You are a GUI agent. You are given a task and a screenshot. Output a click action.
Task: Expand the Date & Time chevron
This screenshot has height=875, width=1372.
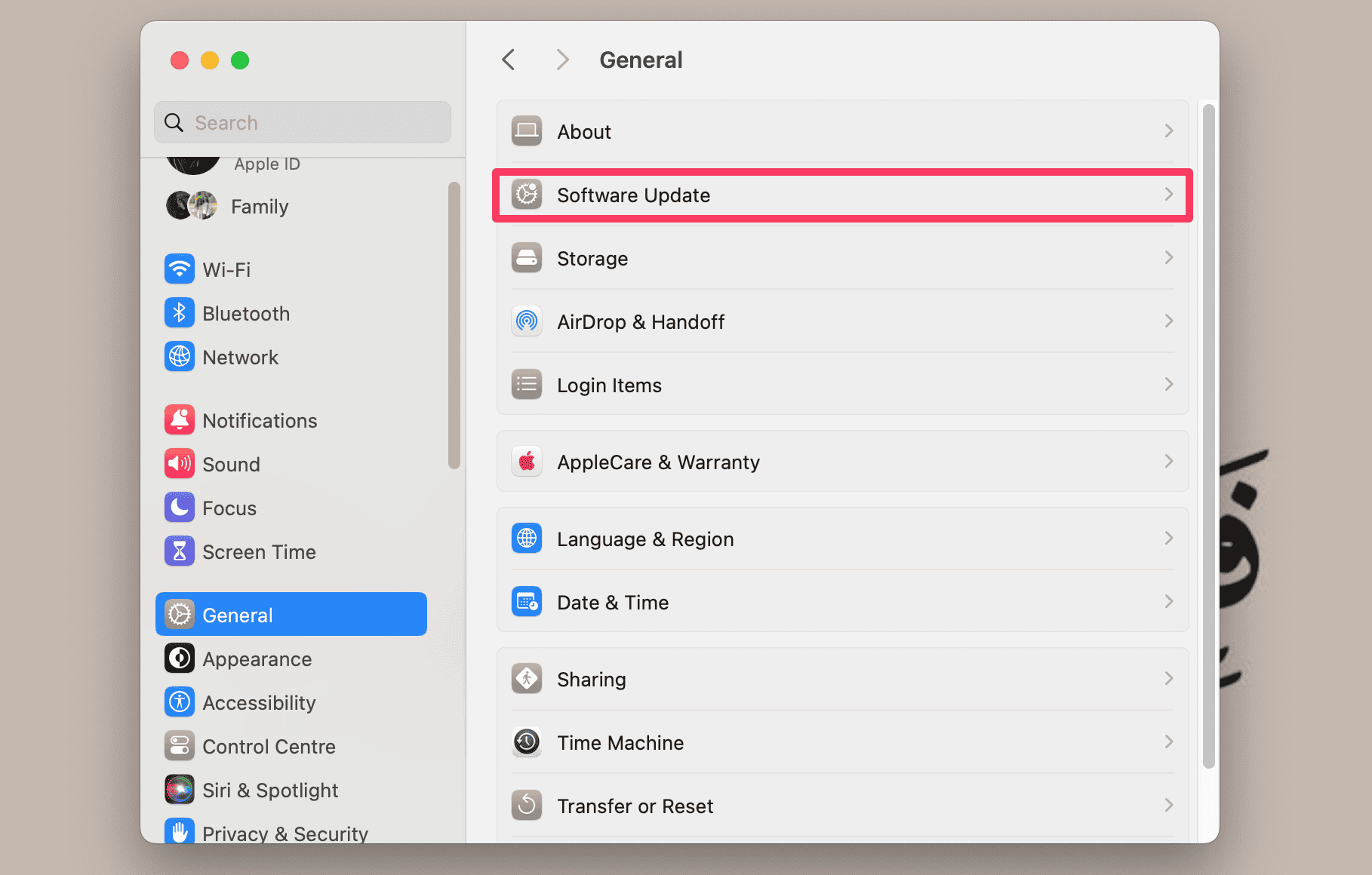tap(1168, 602)
